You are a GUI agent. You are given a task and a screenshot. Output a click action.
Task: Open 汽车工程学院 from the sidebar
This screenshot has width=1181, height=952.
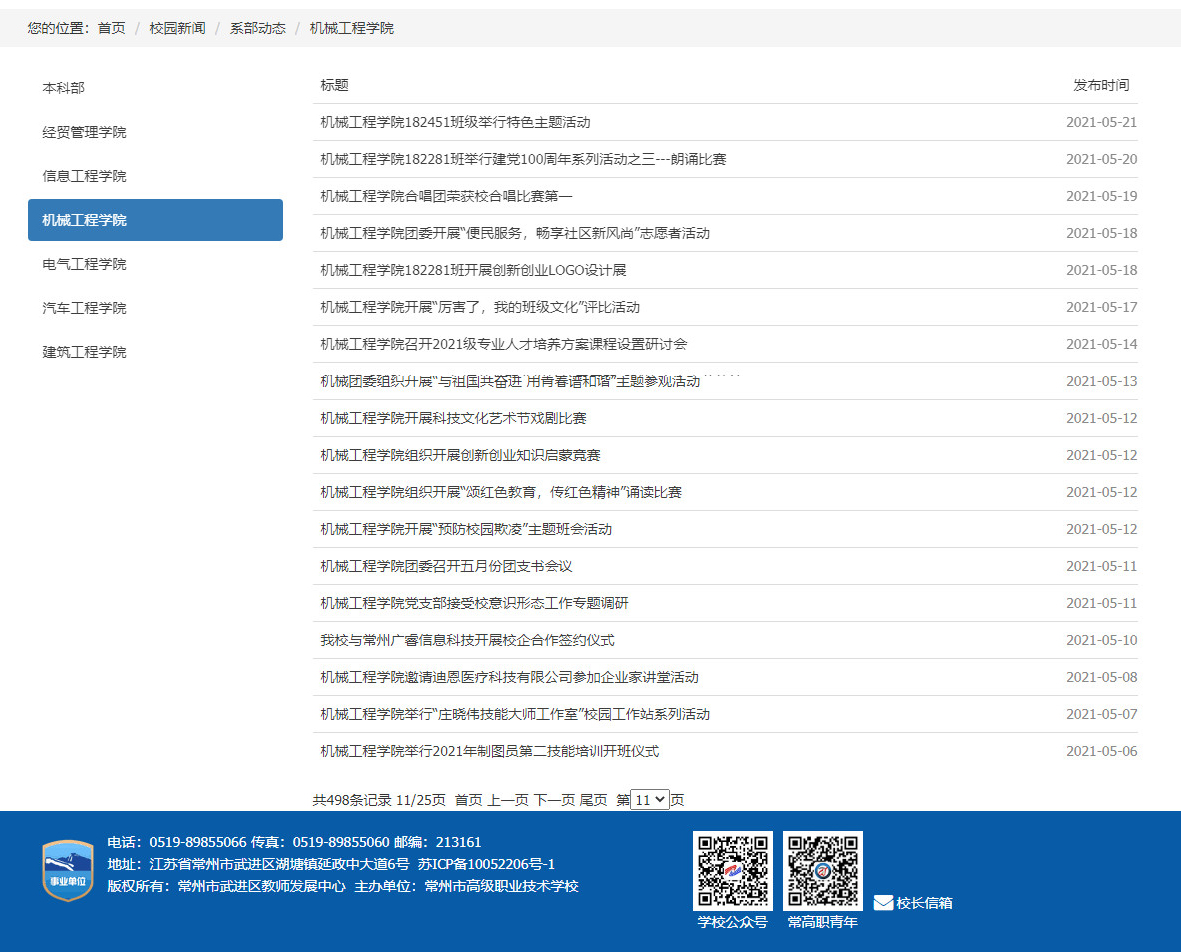(x=85, y=308)
